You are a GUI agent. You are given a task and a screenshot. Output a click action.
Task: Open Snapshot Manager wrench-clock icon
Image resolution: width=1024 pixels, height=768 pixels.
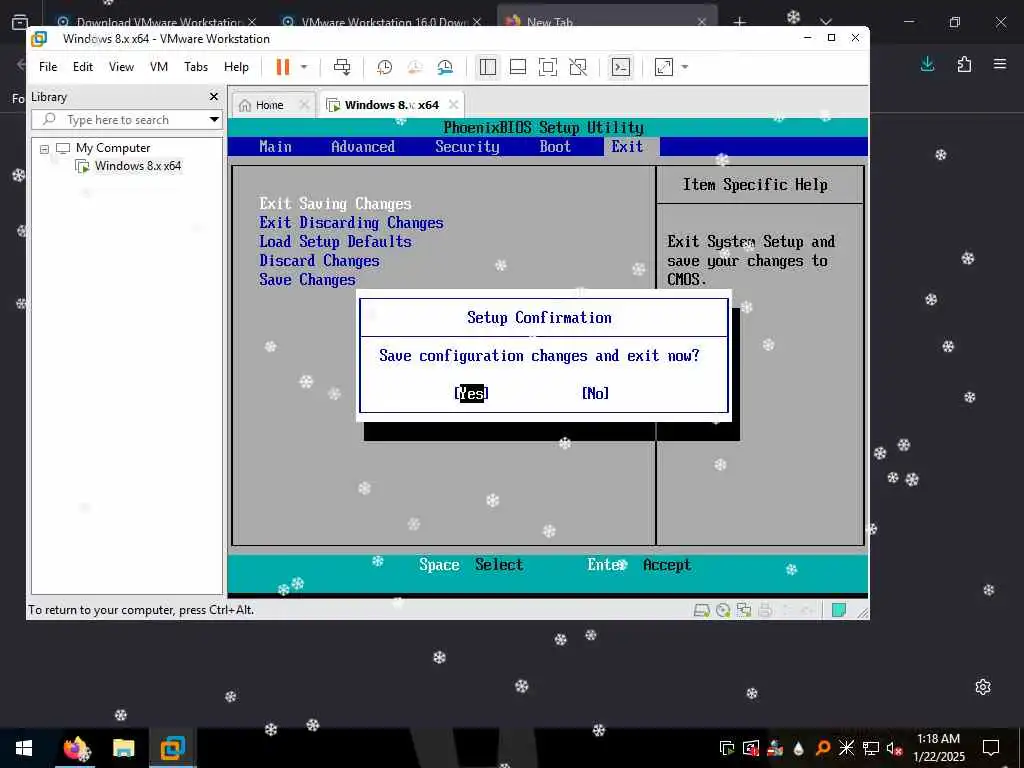(x=445, y=67)
